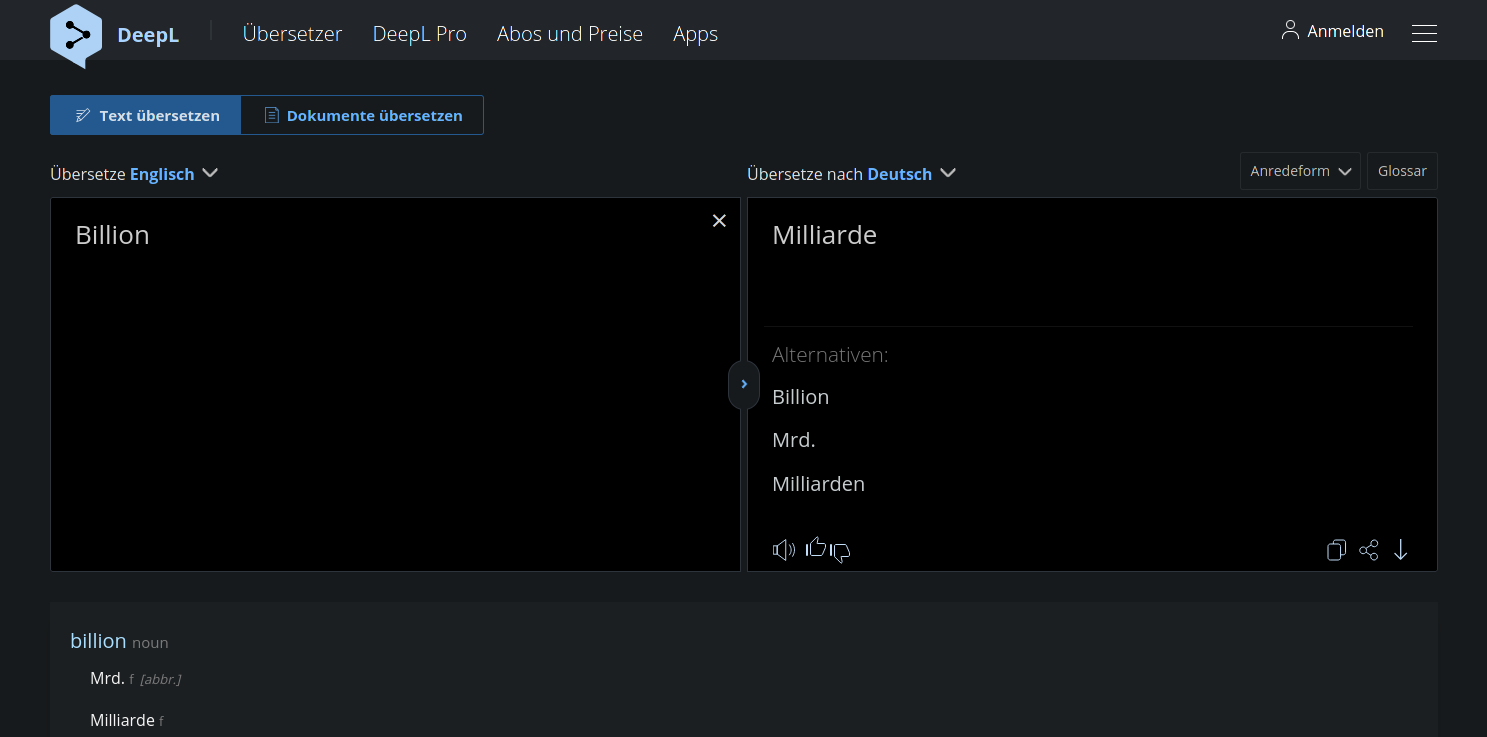Expand the Anredeform dropdown
The height and width of the screenshot is (737, 1487).
coord(1299,170)
